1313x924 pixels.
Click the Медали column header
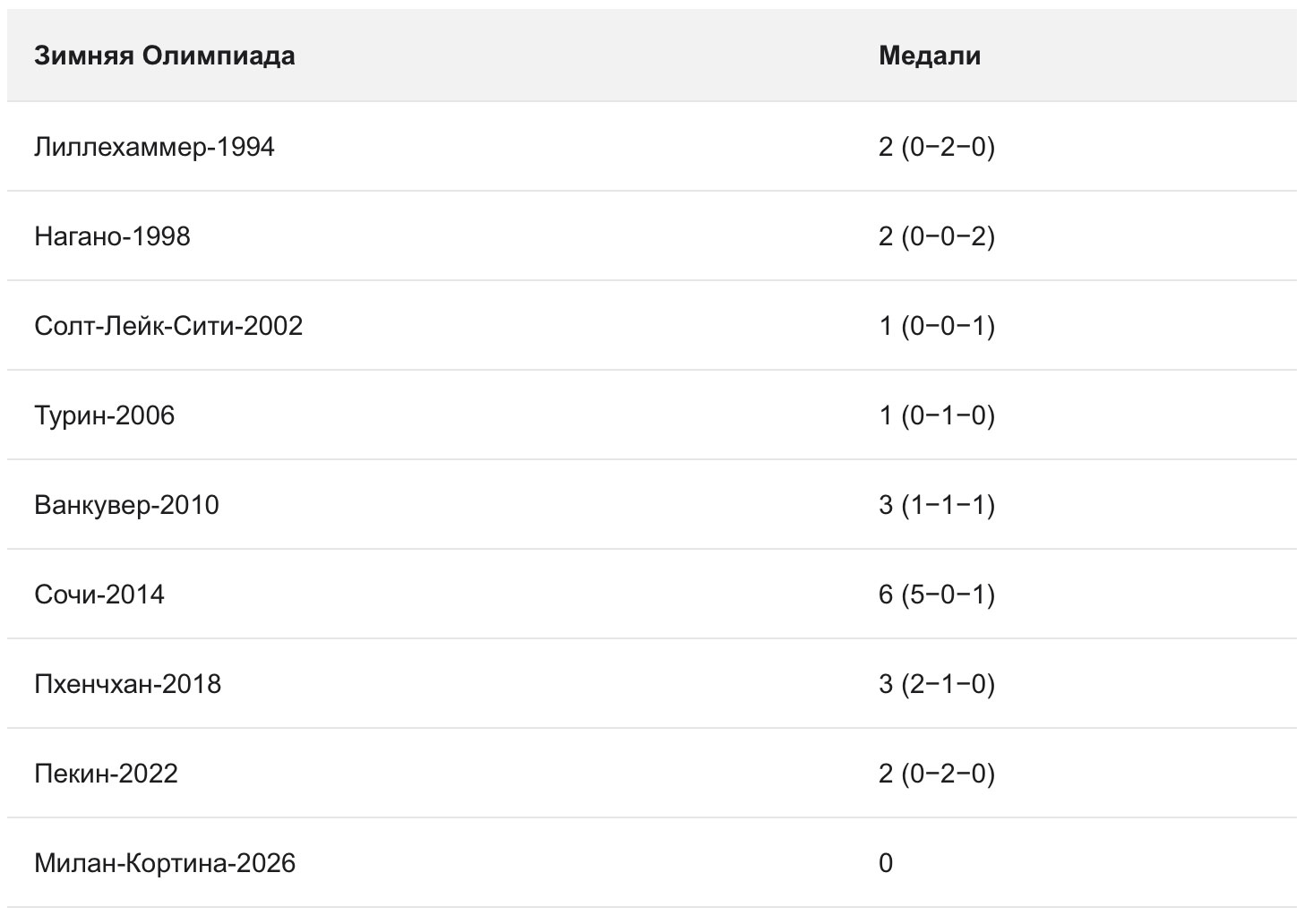click(x=930, y=56)
